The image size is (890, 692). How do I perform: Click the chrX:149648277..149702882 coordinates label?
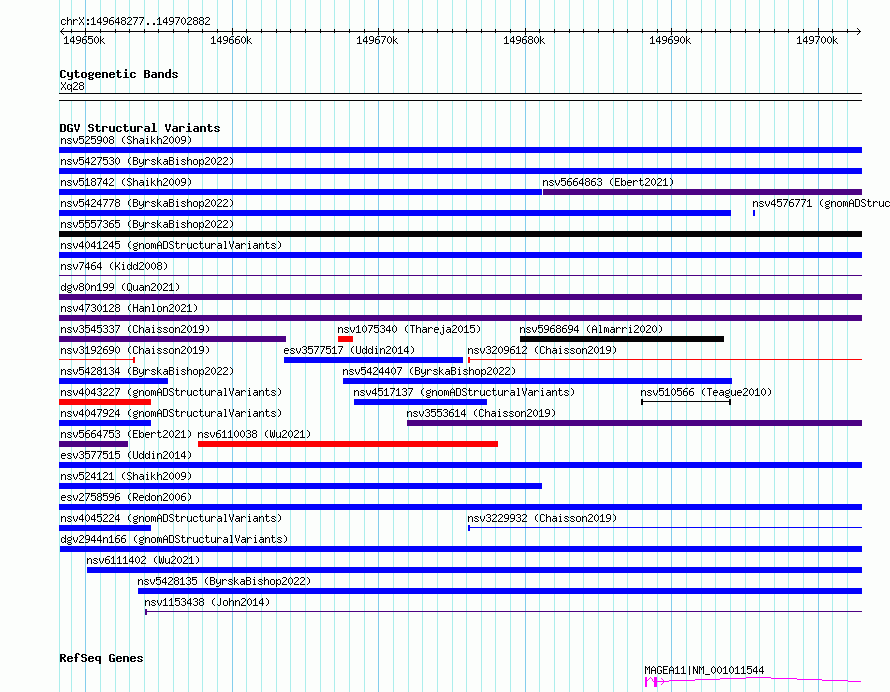point(135,21)
